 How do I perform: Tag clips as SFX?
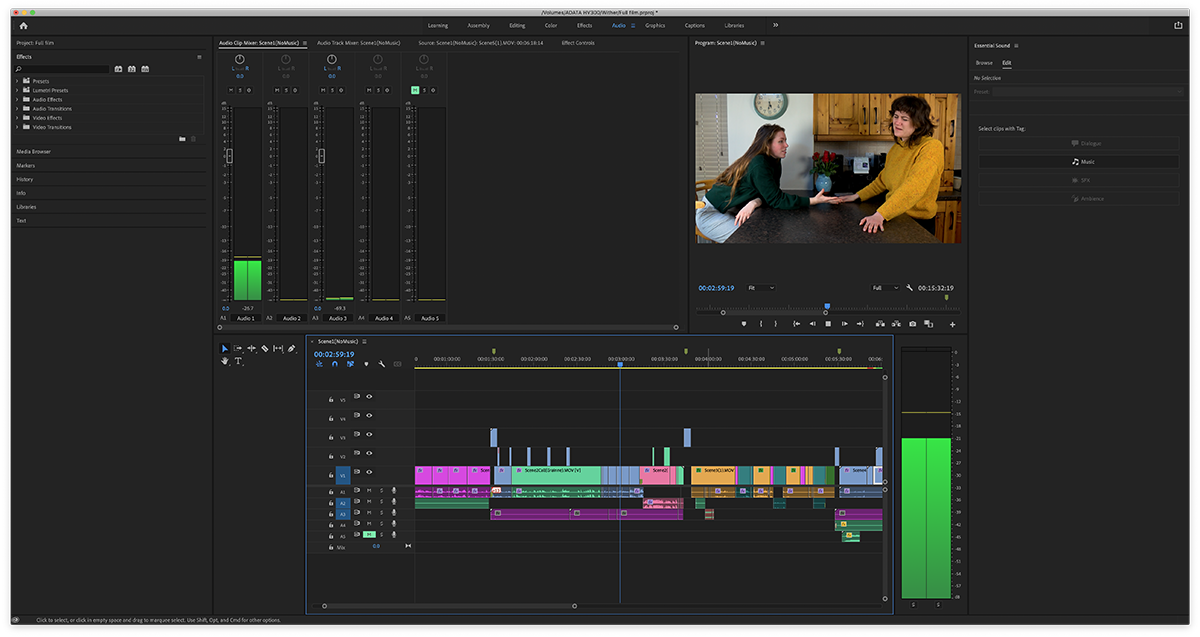pos(1078,180)
